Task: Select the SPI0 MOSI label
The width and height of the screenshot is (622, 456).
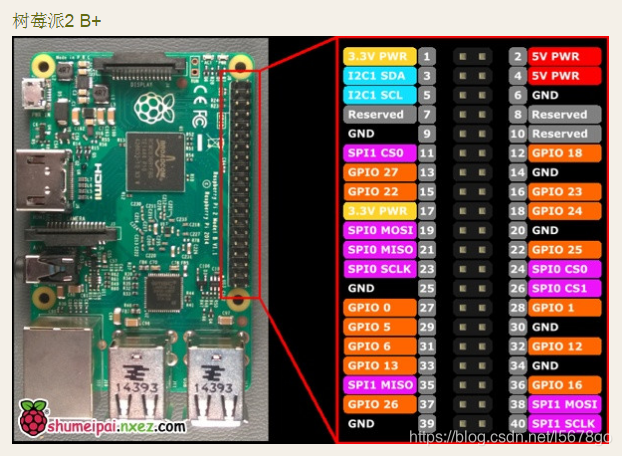Action: [x=380, y=230]
